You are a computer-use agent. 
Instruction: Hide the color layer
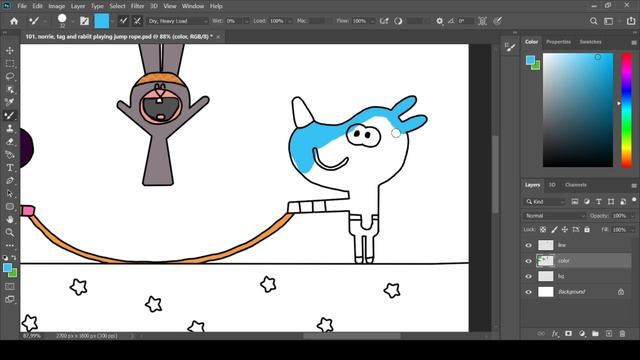tap(529, 261)
